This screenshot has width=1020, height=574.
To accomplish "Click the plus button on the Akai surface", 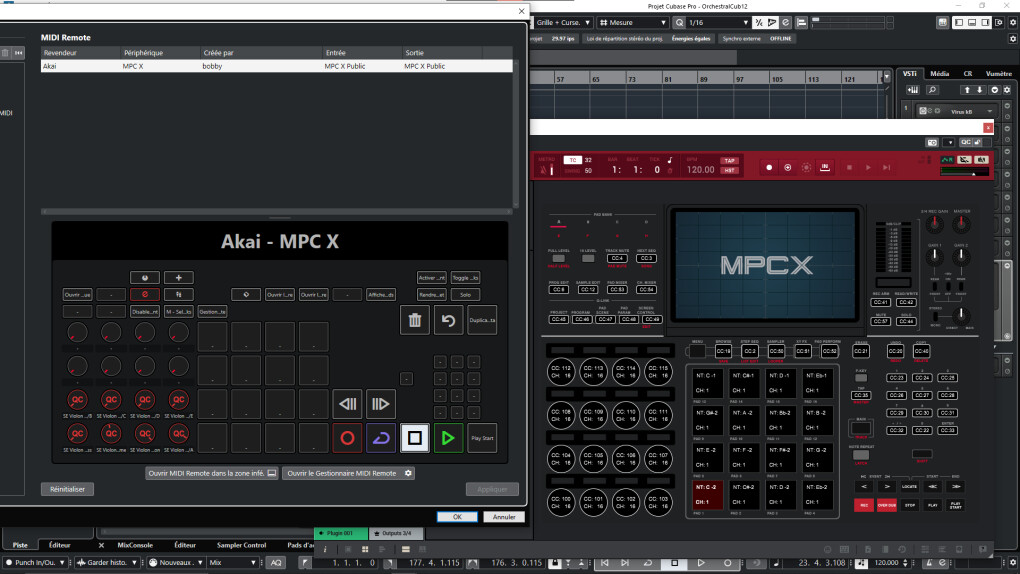I will point(178,277).
